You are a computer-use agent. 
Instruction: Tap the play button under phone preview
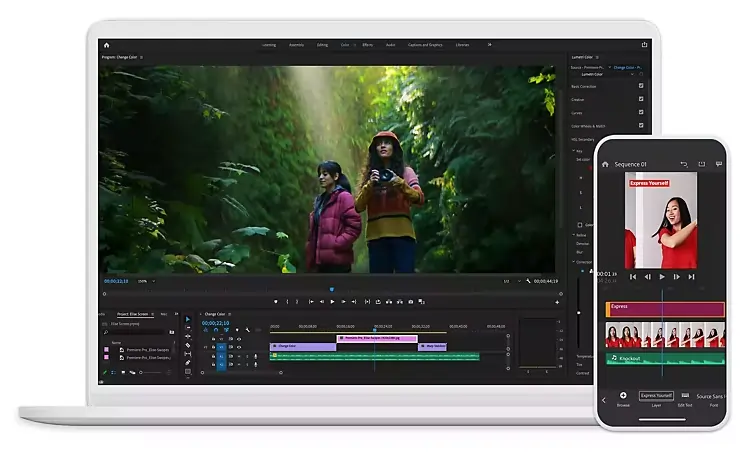[x=662, y=276]
